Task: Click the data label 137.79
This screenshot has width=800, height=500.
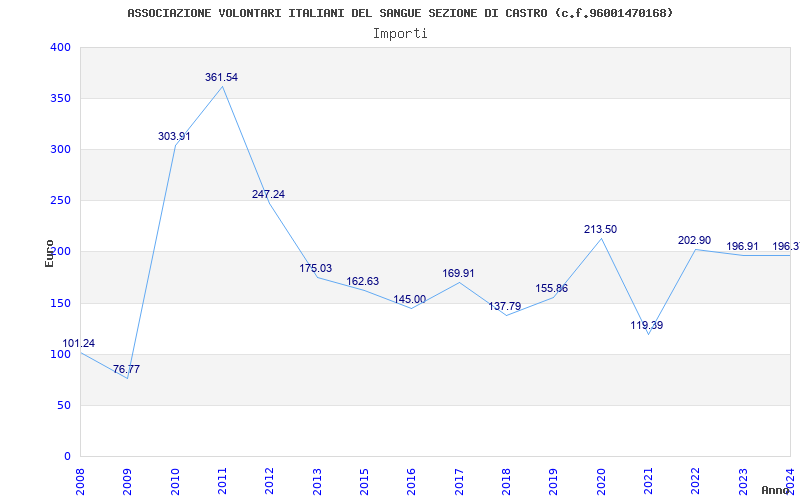Action: [x=505, y=307]
